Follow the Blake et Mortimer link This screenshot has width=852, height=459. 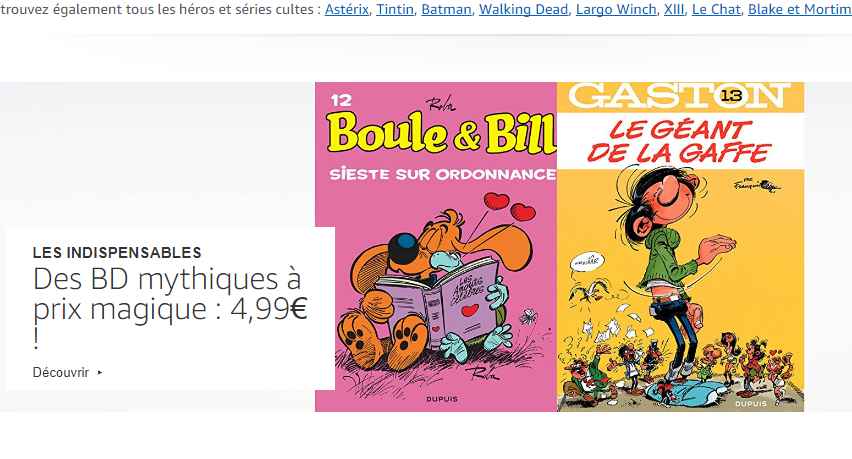(800, 9)
